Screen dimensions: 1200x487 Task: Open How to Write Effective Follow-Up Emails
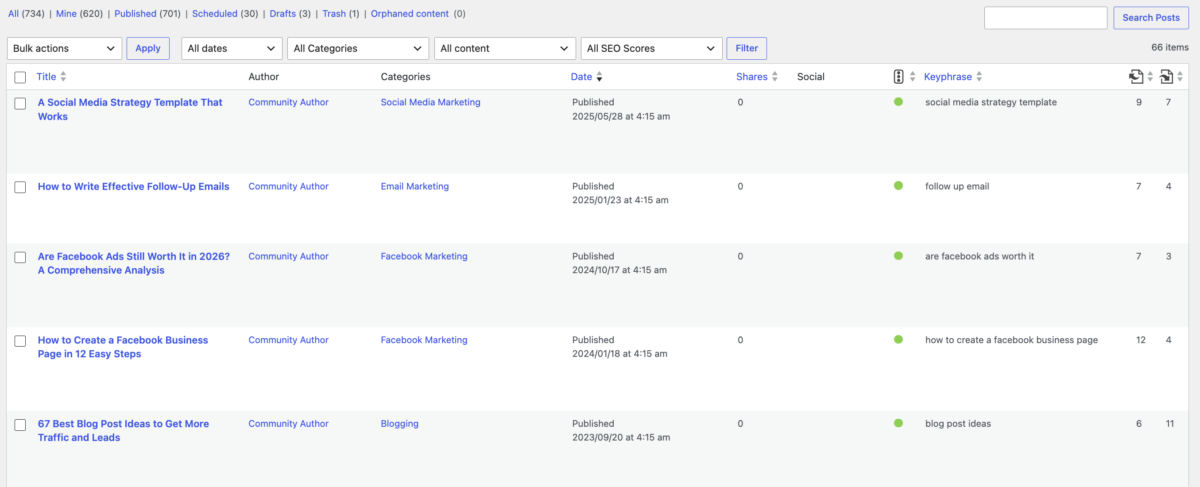coord(133,186)
